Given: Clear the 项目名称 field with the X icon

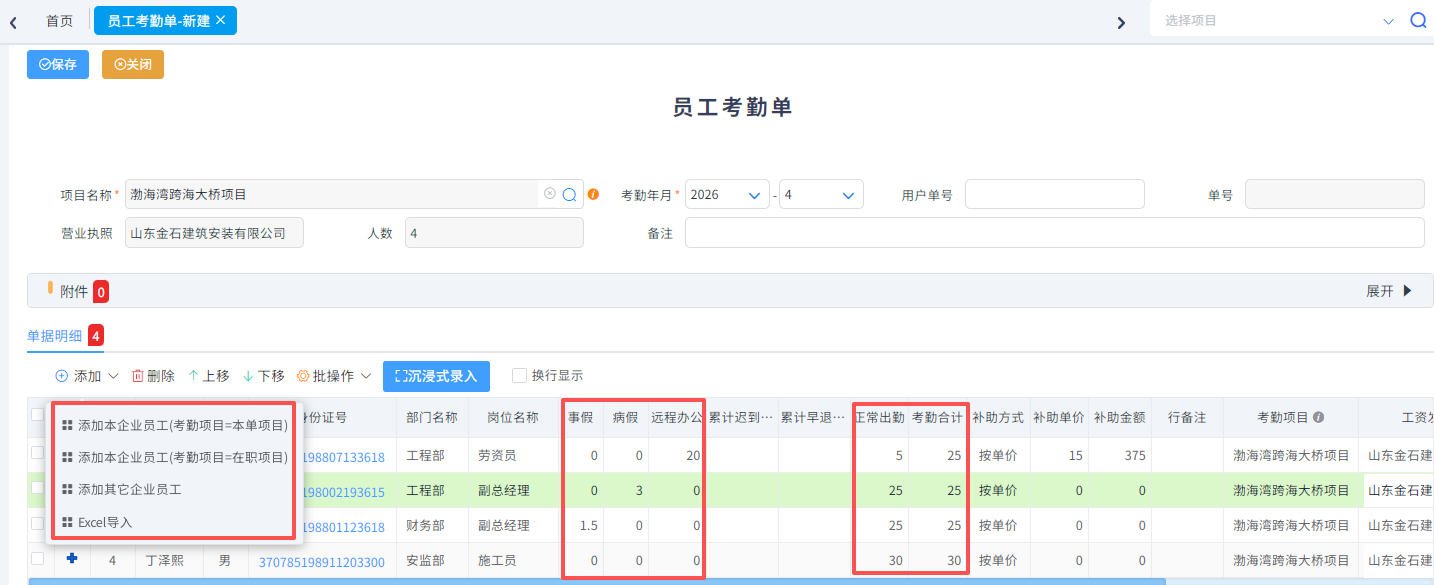Looking at the screenshot, I should [x=549, y=194].
